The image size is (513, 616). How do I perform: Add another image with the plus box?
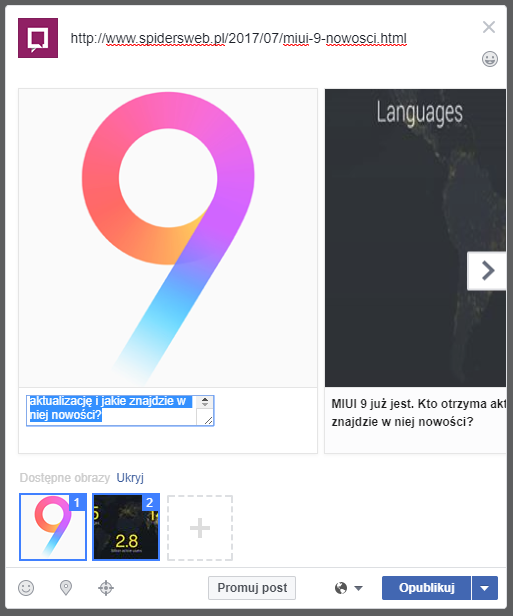tap(200, 528)
